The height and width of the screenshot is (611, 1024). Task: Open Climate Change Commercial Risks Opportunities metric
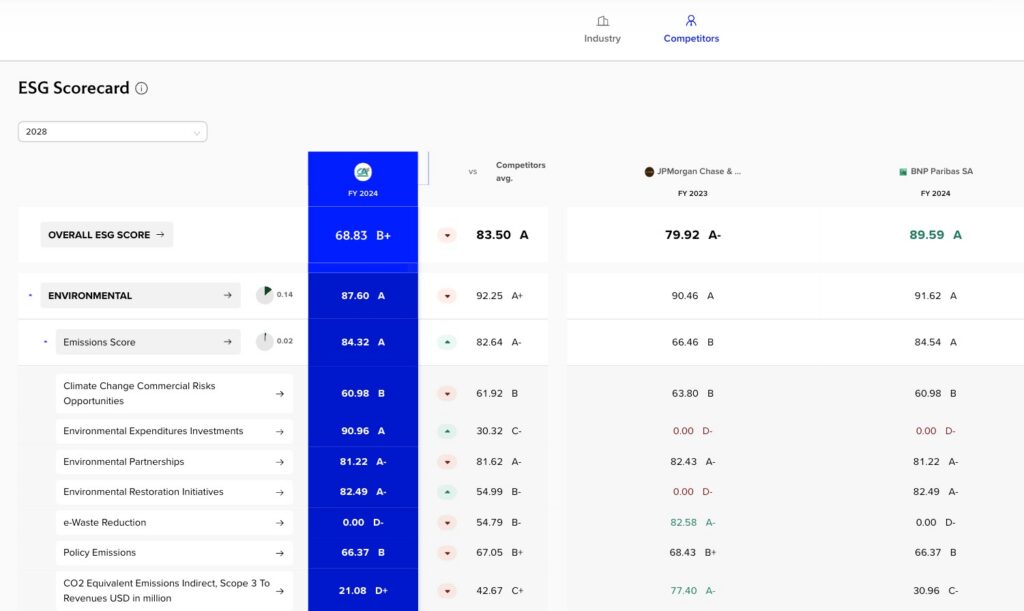[174, 394]
